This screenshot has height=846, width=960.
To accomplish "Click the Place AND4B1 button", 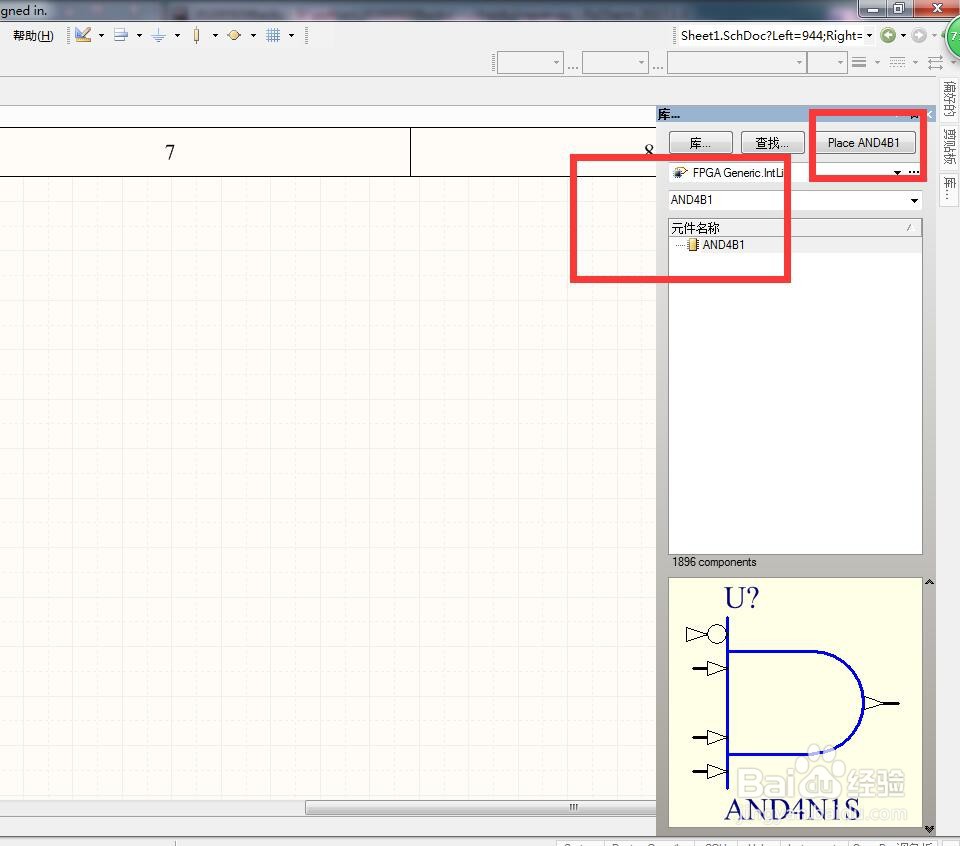I will tap(863, 143).
